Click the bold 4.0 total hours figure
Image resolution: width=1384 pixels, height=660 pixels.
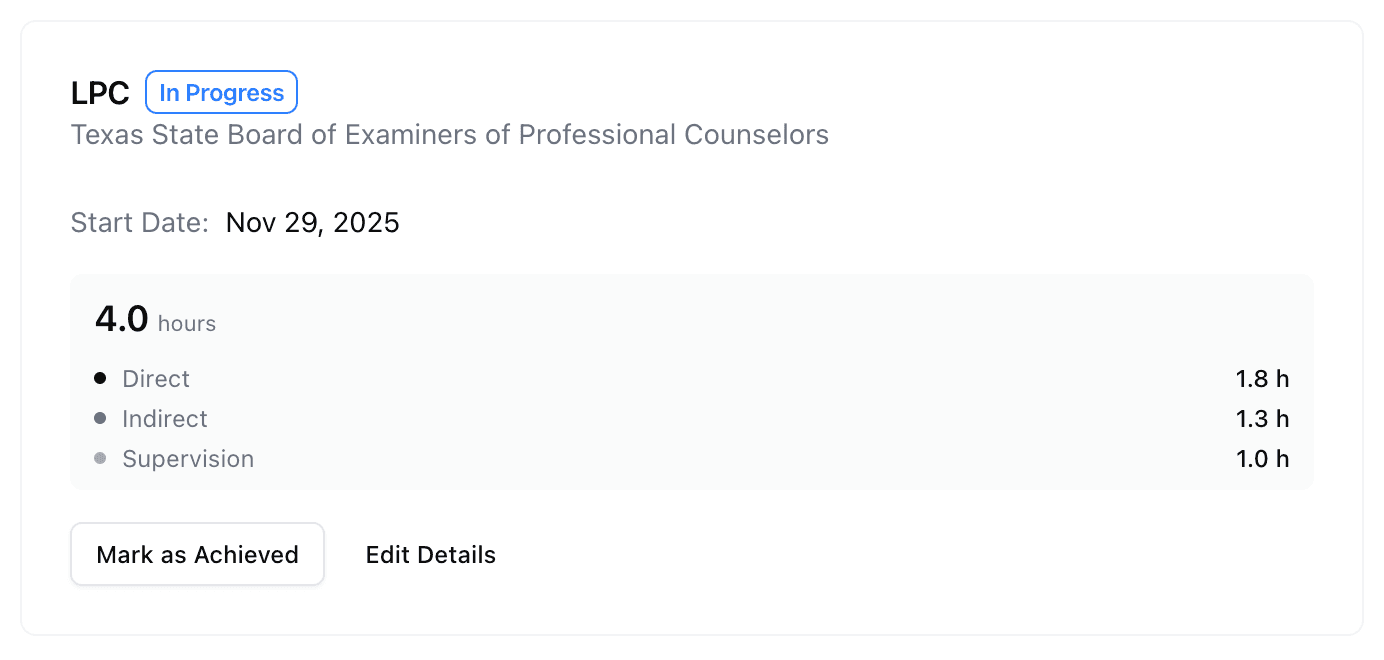click(x=119, y=319)
